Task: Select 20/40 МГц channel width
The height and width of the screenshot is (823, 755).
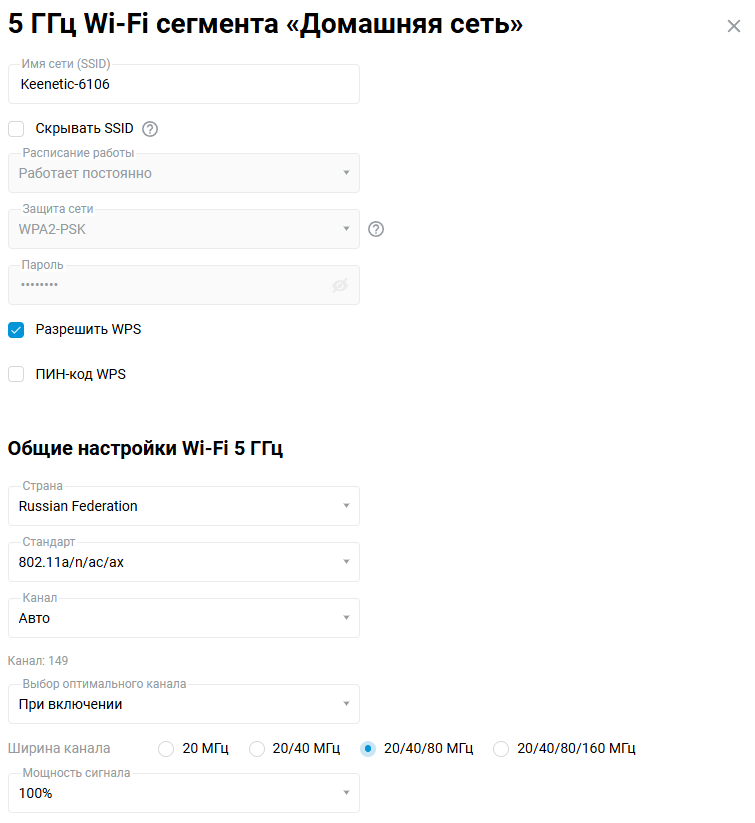Action: [257, 749]
